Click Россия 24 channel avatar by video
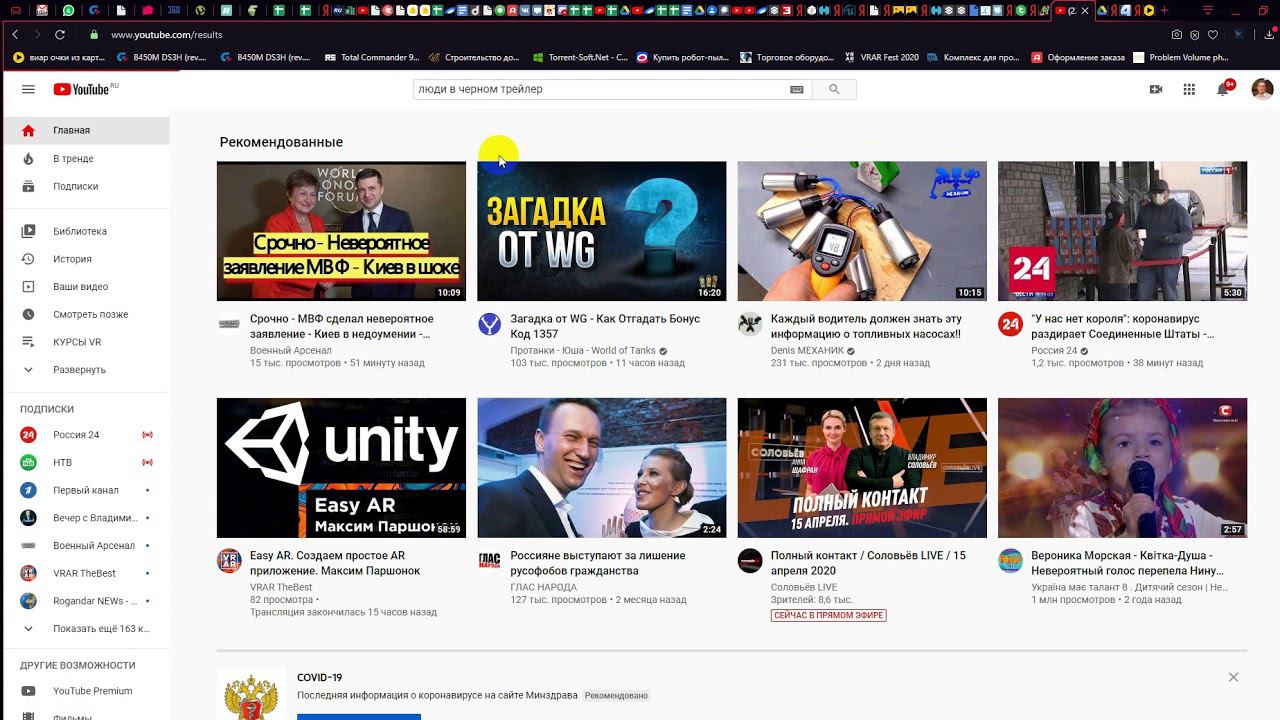The width and height of the screenshot is (1280, 720). tap(1010, 324)
